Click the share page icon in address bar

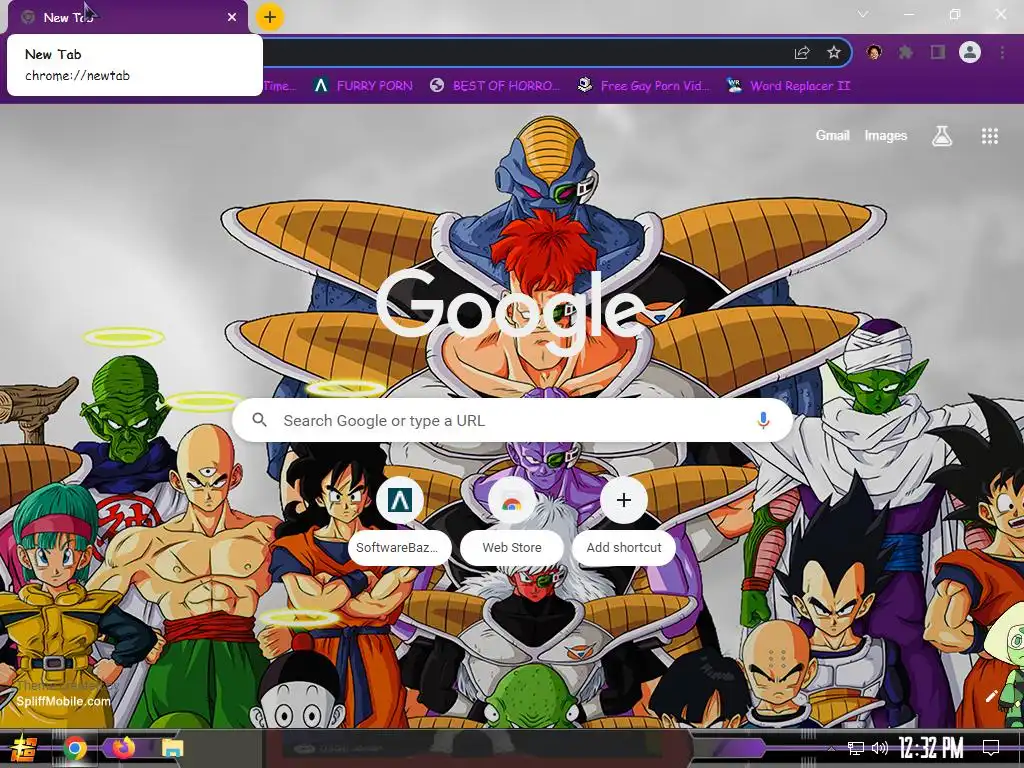(802, 53)
